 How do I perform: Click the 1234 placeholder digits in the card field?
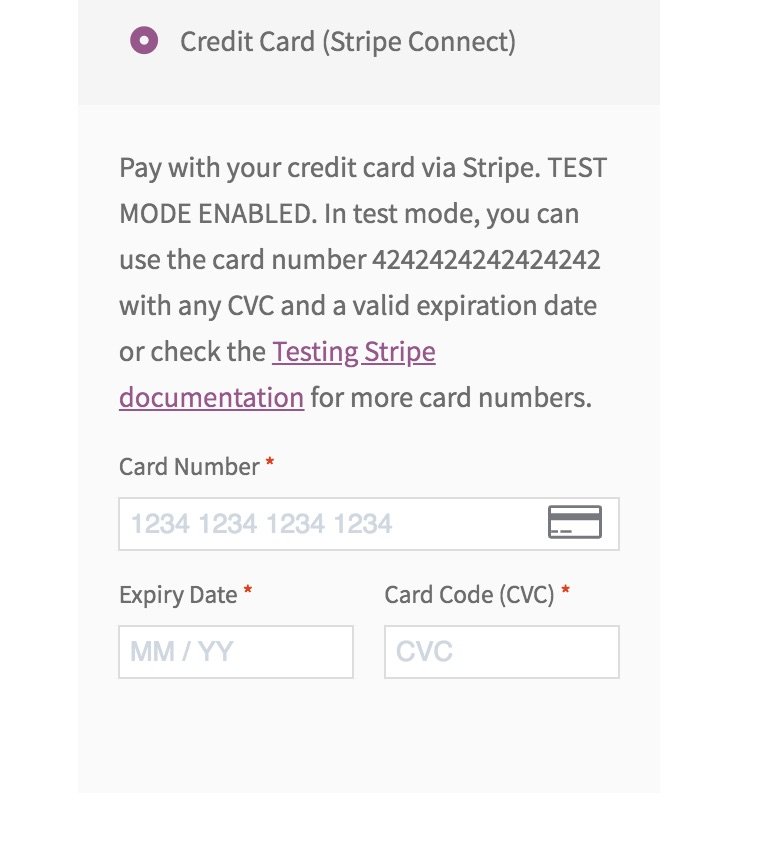pos(261,524)
